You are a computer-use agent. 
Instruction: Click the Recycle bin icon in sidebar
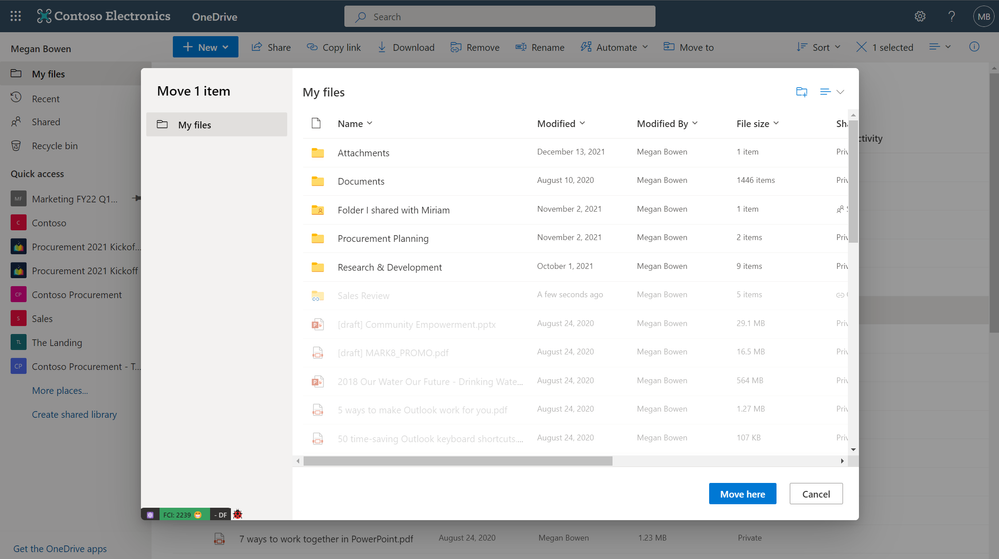[16, 145]
